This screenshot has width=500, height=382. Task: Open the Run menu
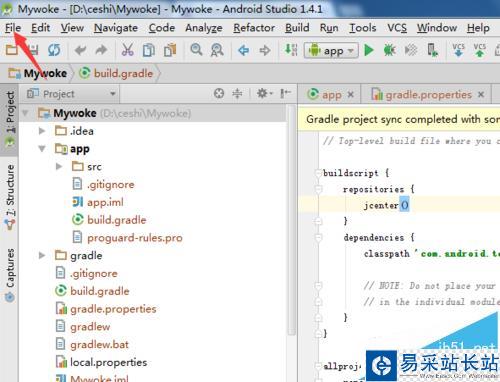pos(329,28)
